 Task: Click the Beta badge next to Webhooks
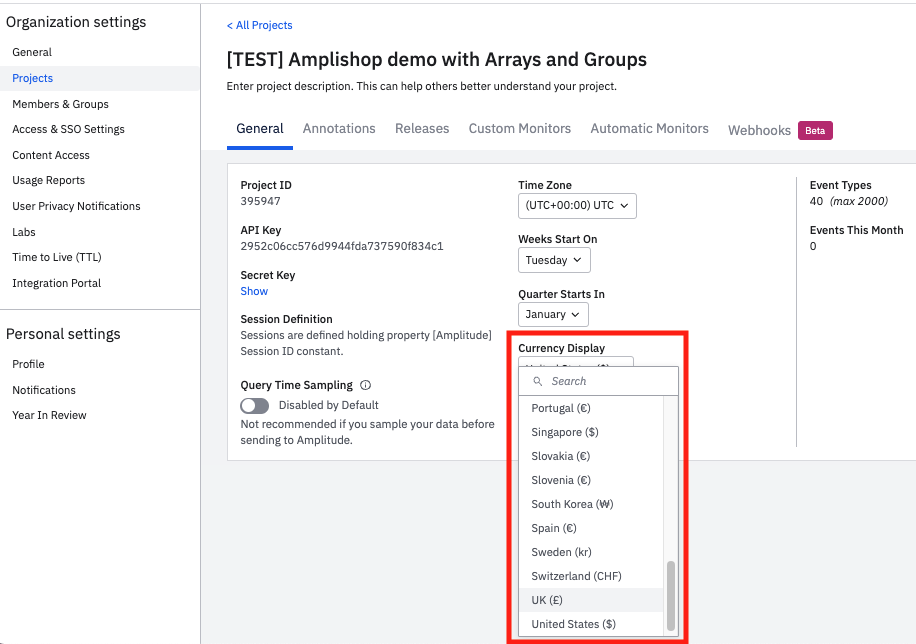pos(815,130)
